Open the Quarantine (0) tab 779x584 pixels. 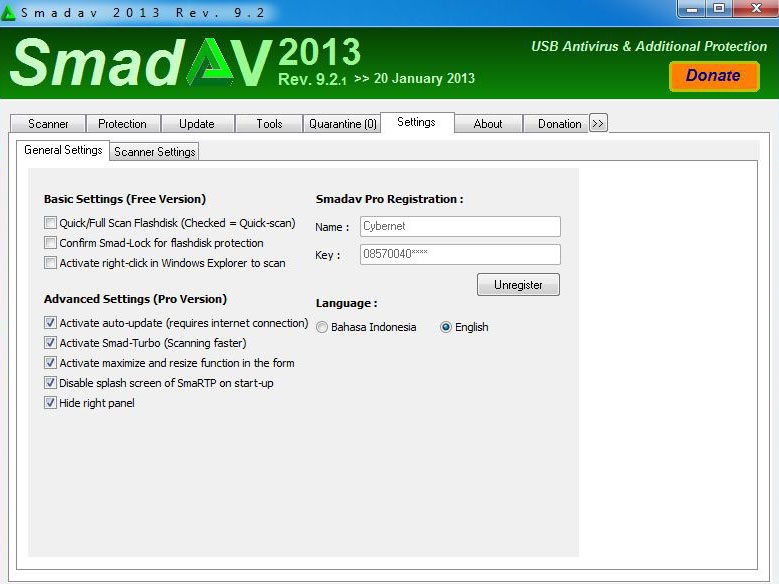pos(342,124)
